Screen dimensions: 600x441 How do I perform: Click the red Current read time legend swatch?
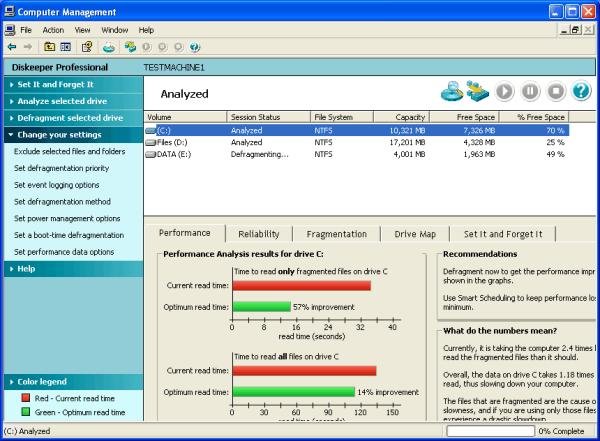point(26,398)
